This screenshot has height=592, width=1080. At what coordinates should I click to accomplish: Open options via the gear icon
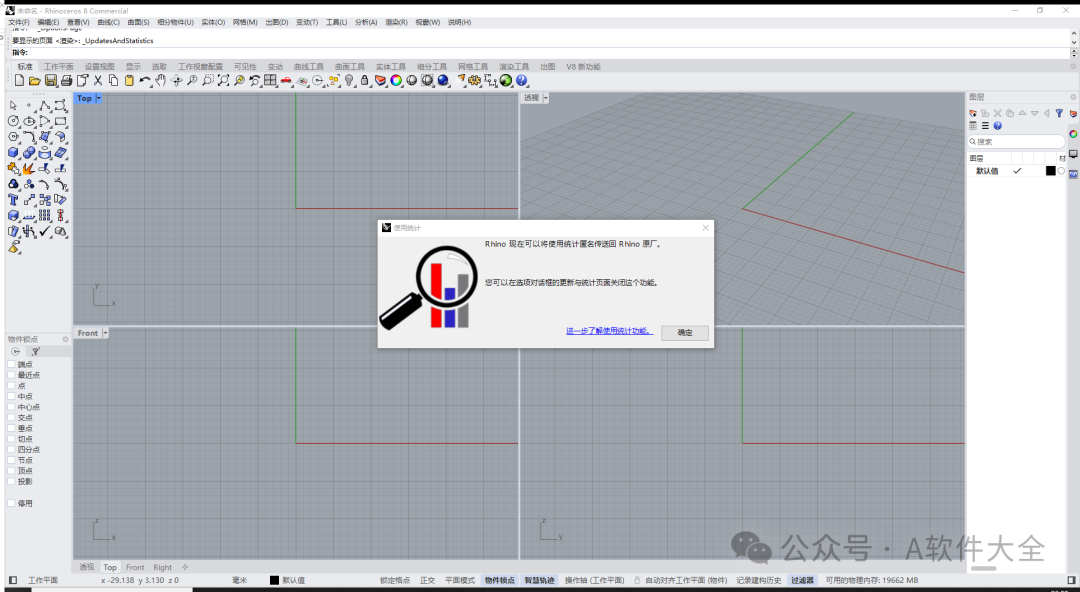point(475,81)
